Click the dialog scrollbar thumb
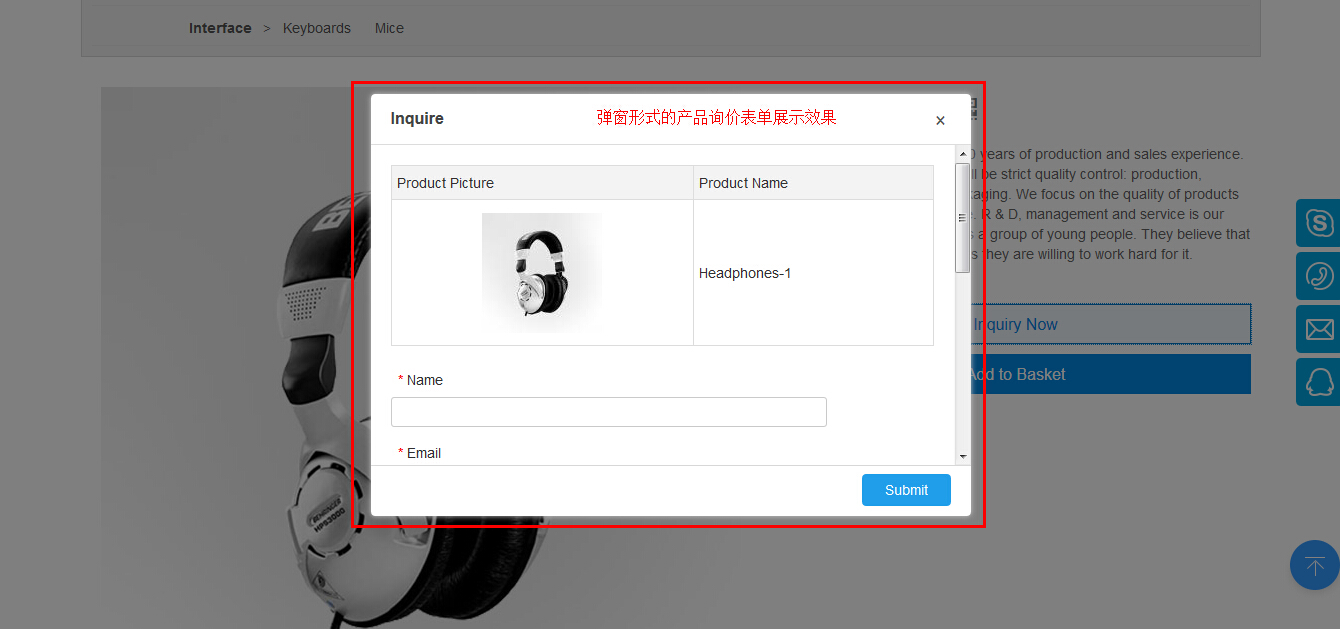This screenshot has height=629, width=1340. (x=963, y=217)
